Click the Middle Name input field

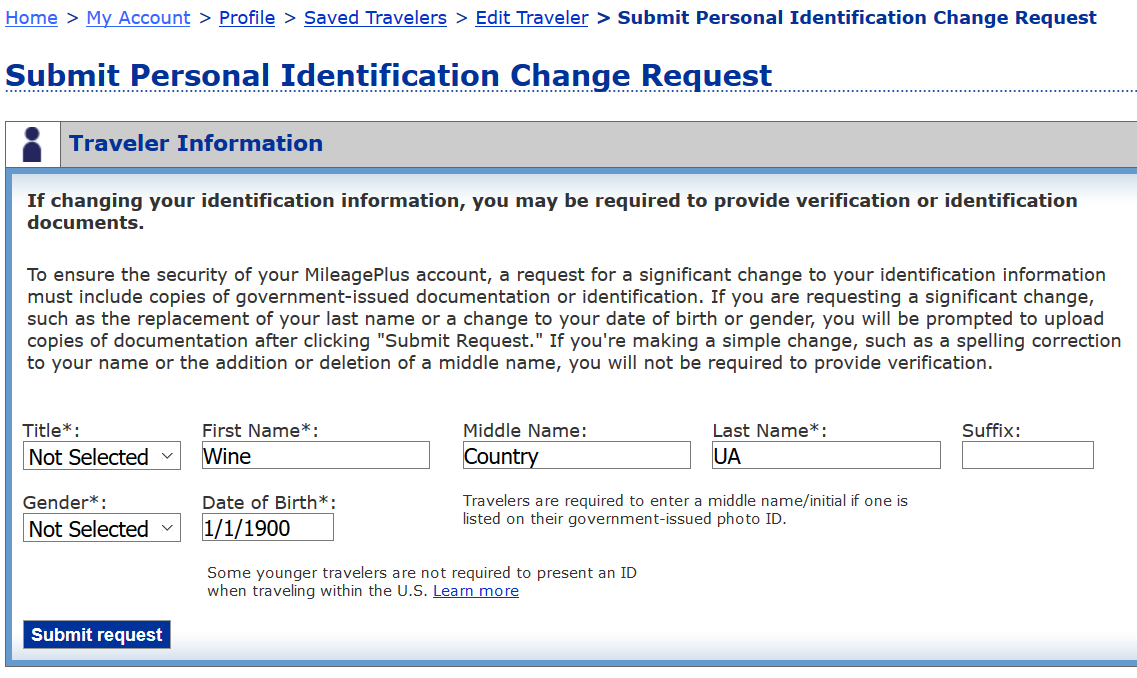(576, 457)
